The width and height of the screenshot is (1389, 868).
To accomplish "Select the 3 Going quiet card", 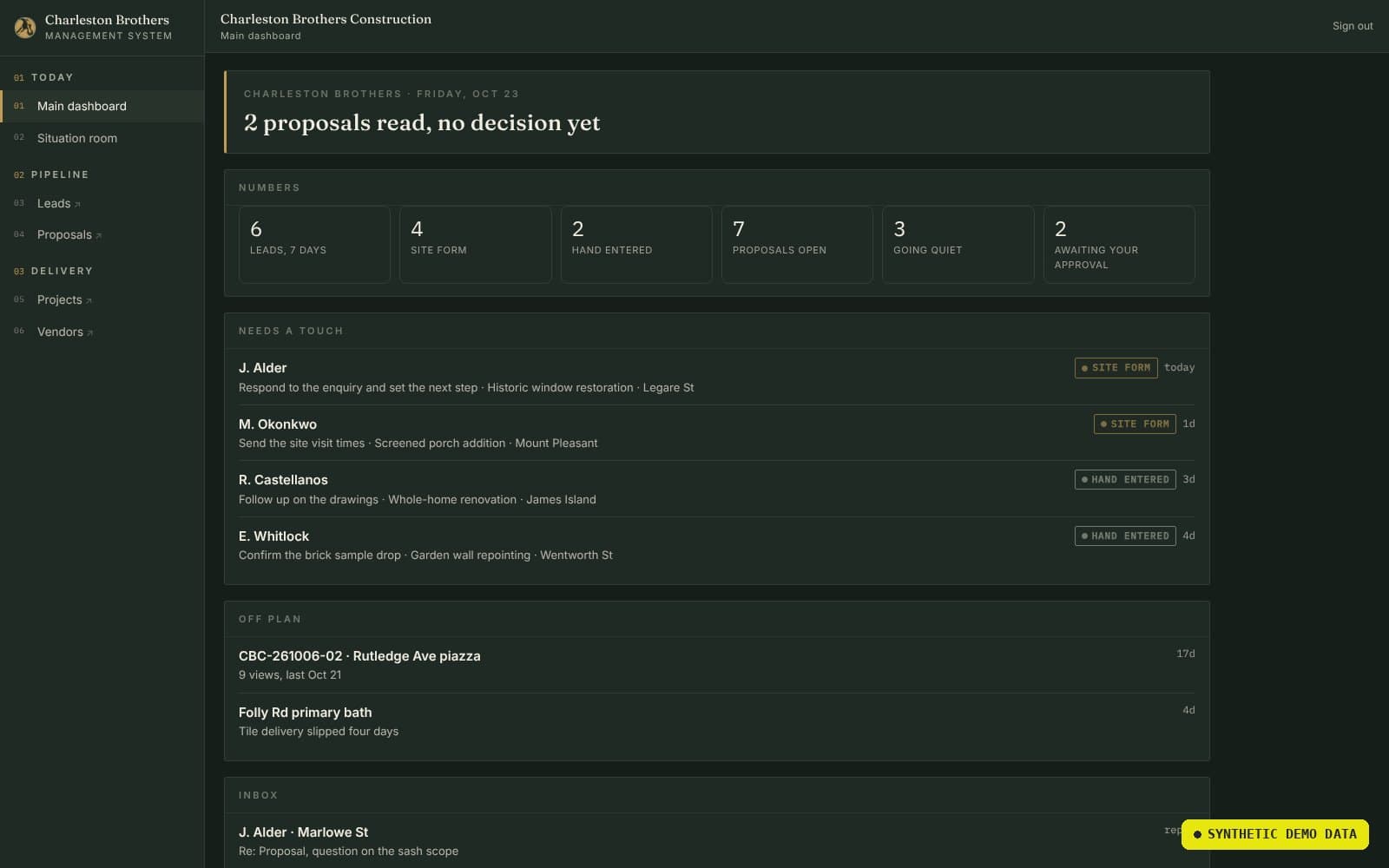I will (958, 244).
